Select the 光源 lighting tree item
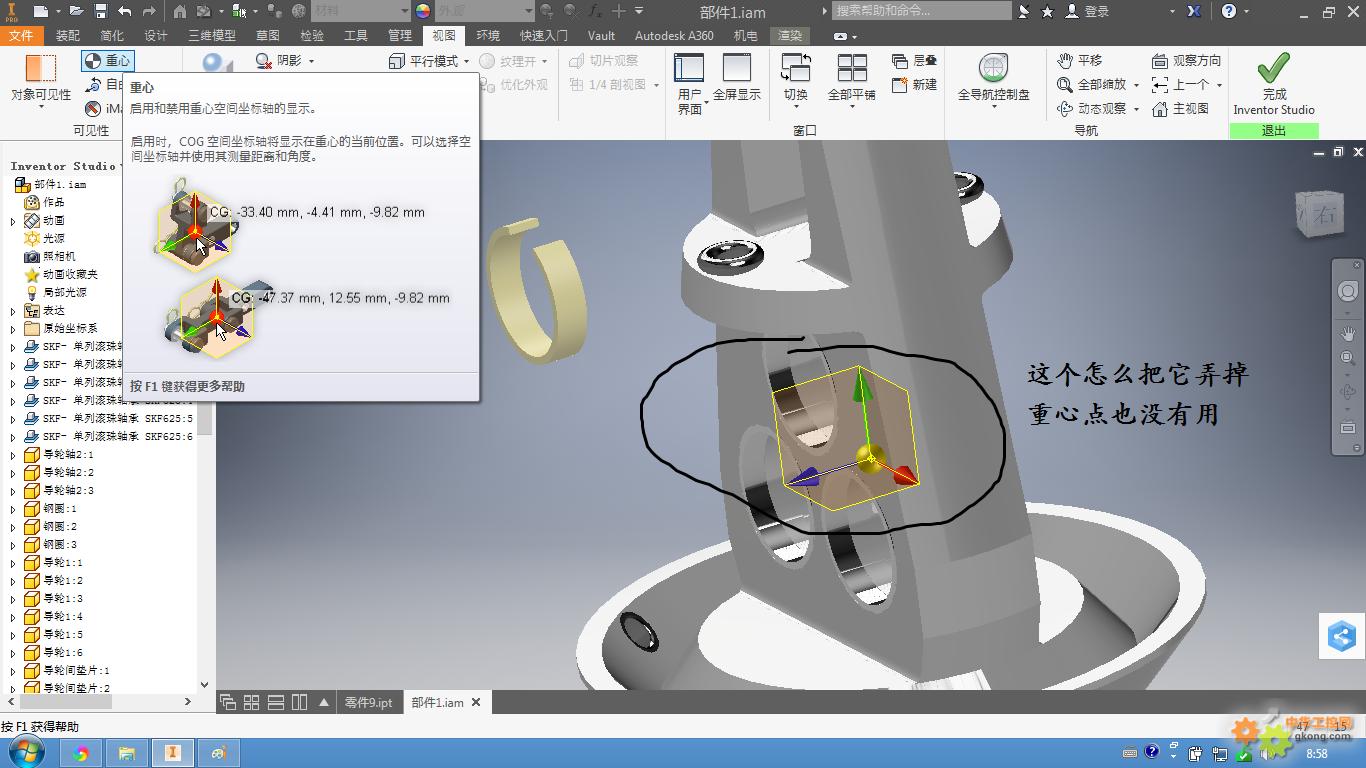1366x768 pixels. (45, 238)
